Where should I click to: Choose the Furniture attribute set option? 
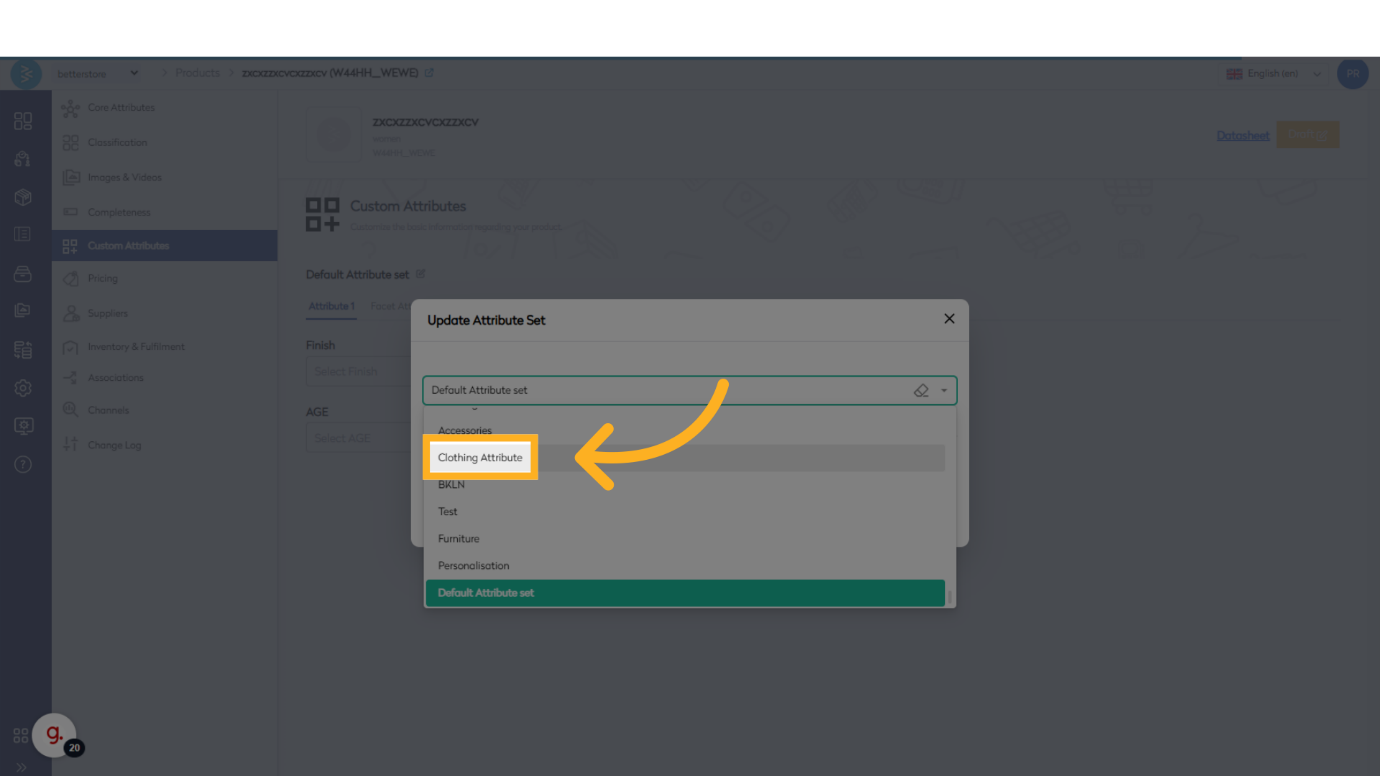(x=459, y=538)
